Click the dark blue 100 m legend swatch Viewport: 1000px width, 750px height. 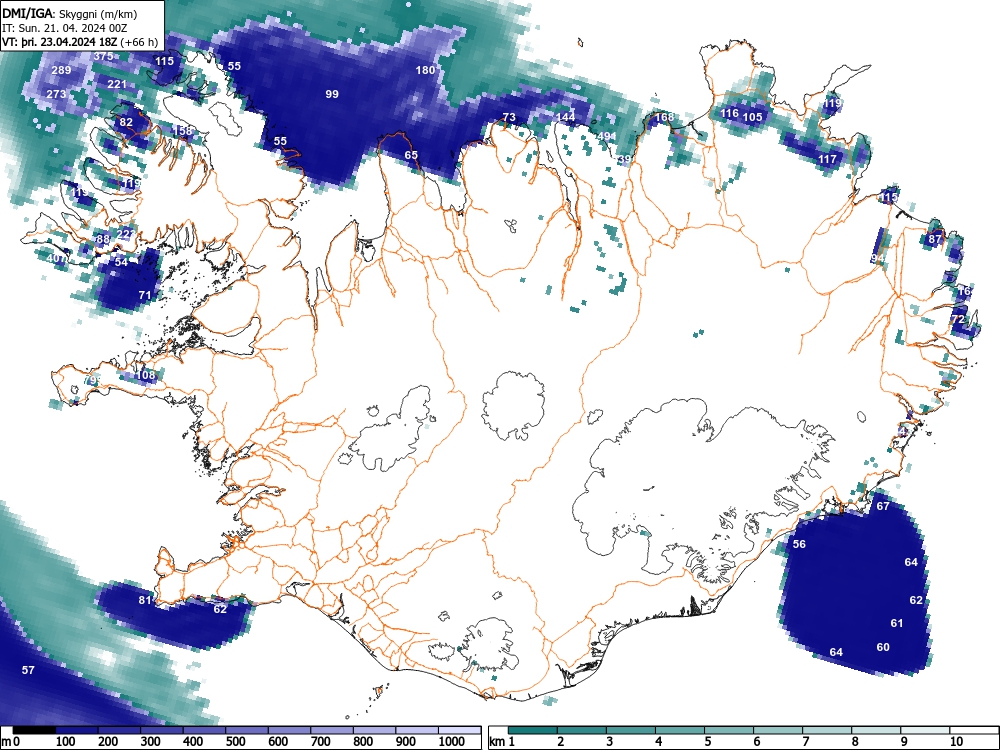click(x=77, y=730)
